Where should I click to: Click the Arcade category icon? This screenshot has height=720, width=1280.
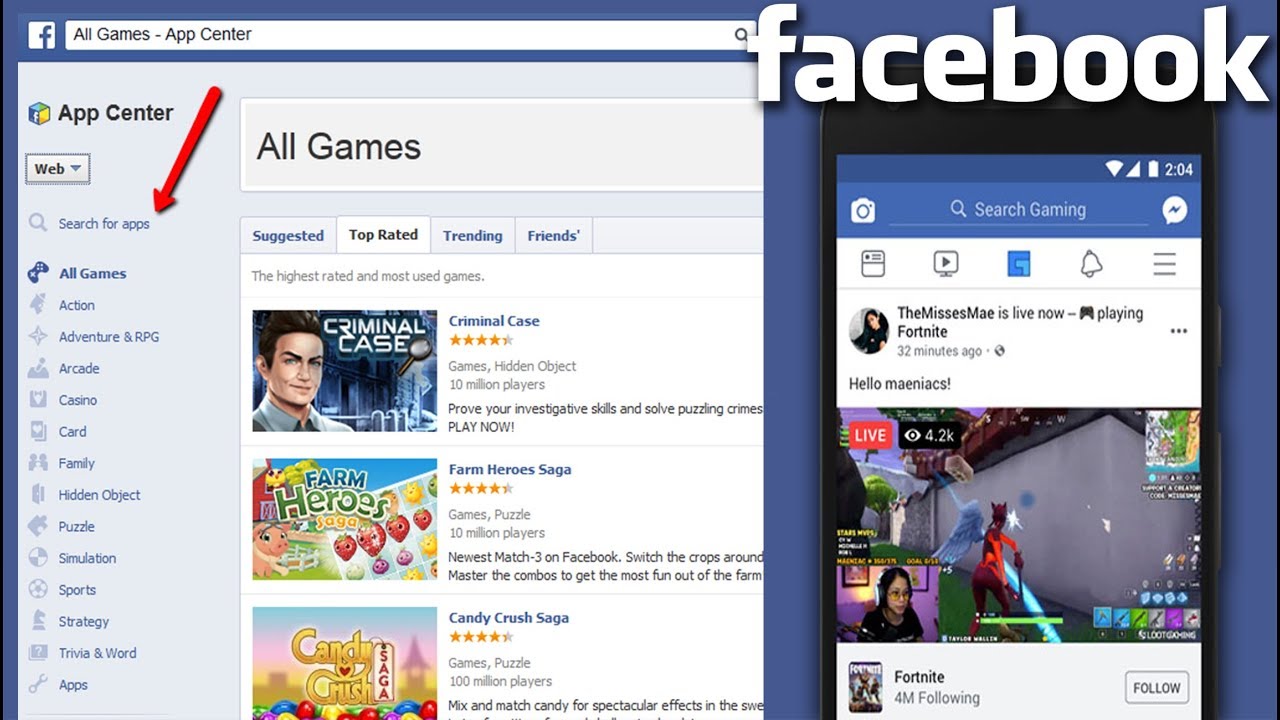[x=38, y=368]
